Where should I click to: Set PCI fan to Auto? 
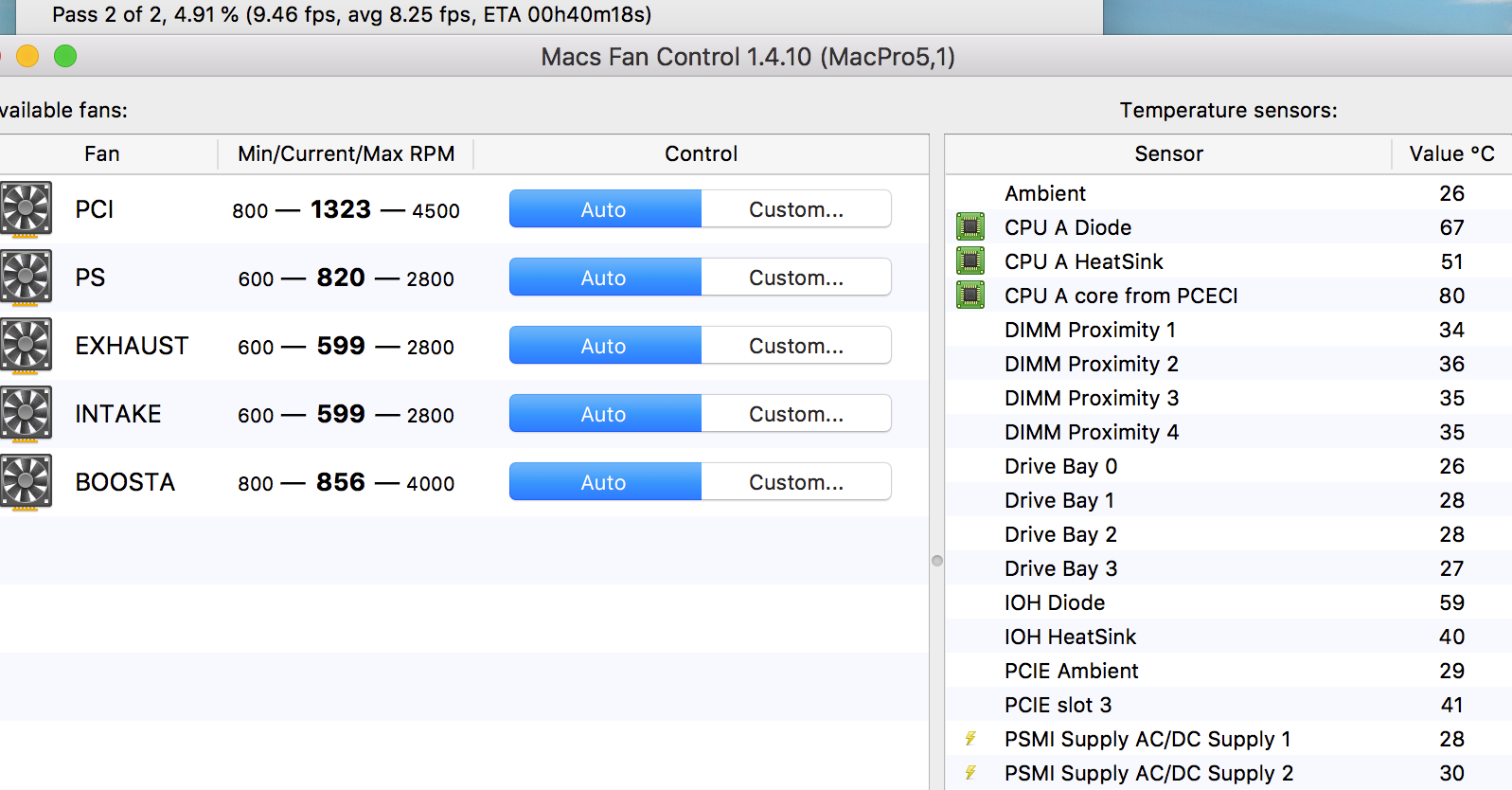604,209
